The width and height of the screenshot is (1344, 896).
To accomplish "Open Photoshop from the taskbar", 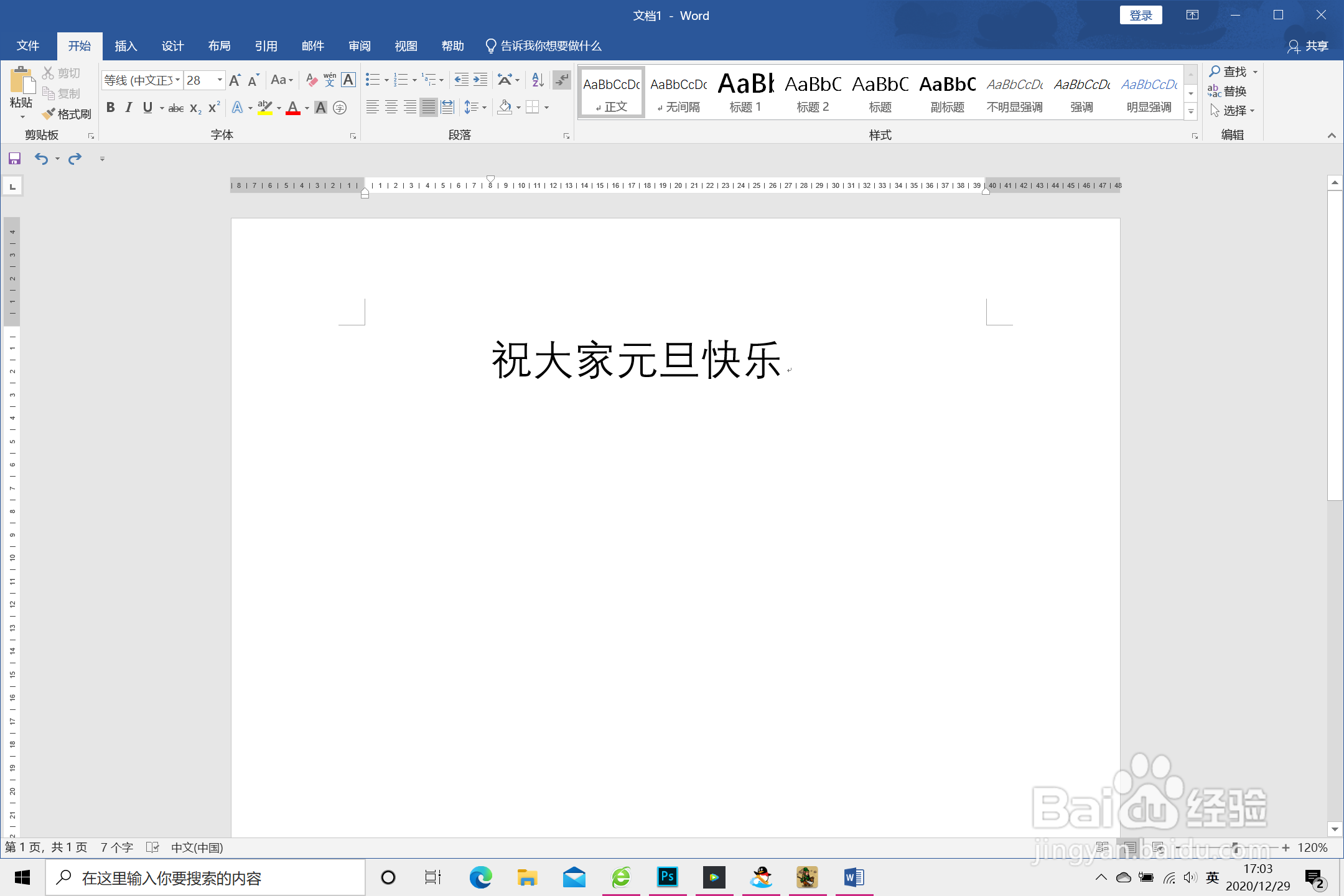I will (667, 877).
